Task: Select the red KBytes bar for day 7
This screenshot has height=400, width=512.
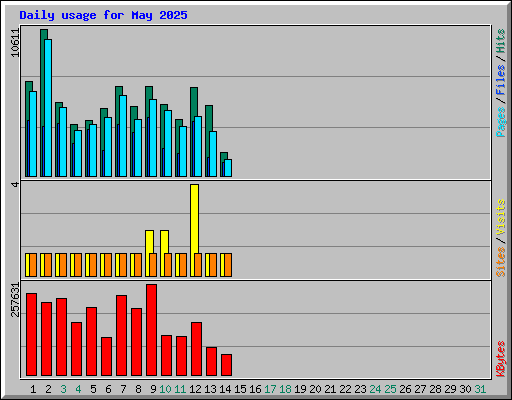Action: pos(121,335)
